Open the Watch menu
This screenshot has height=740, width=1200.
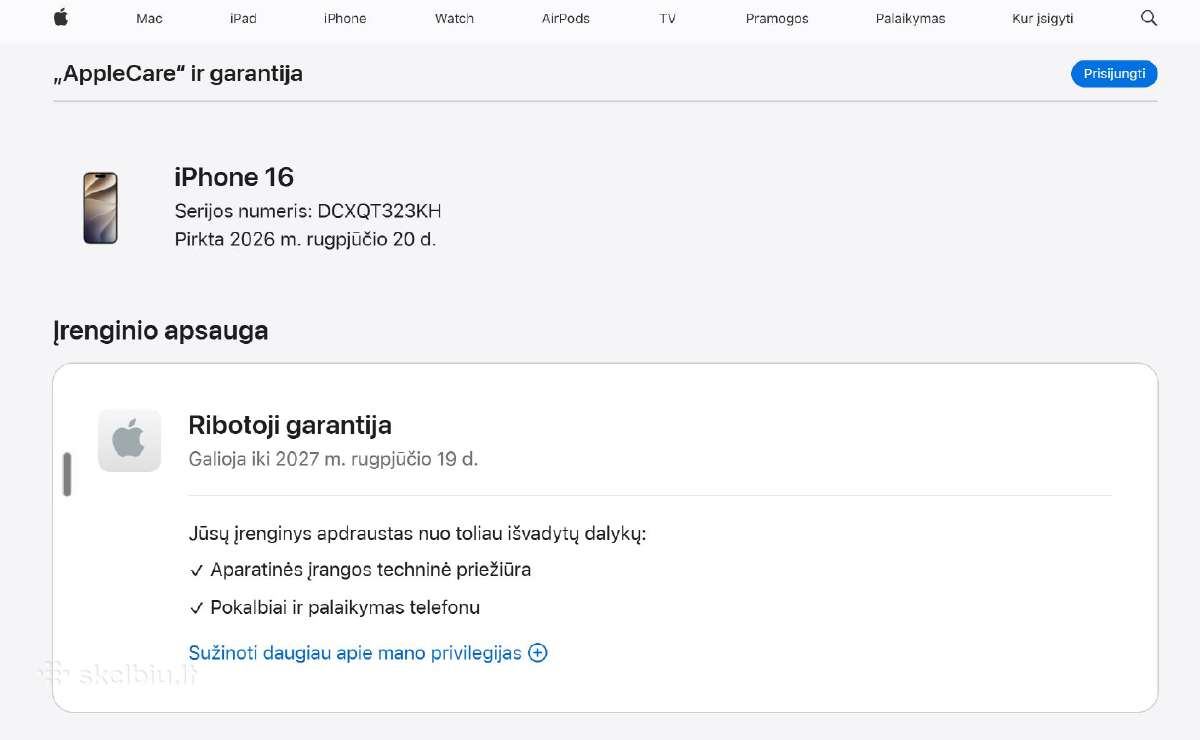(454, 19)
